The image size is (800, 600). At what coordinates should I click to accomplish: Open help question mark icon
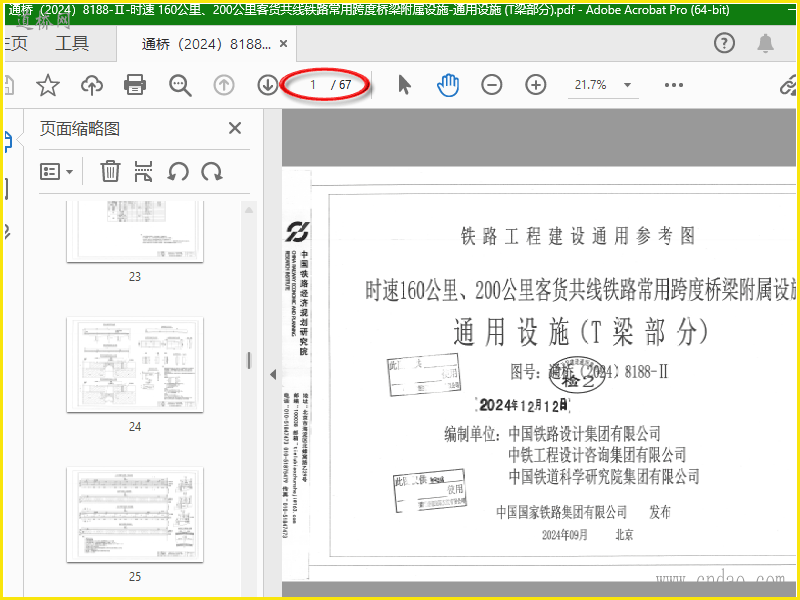[x=724, y=43]
